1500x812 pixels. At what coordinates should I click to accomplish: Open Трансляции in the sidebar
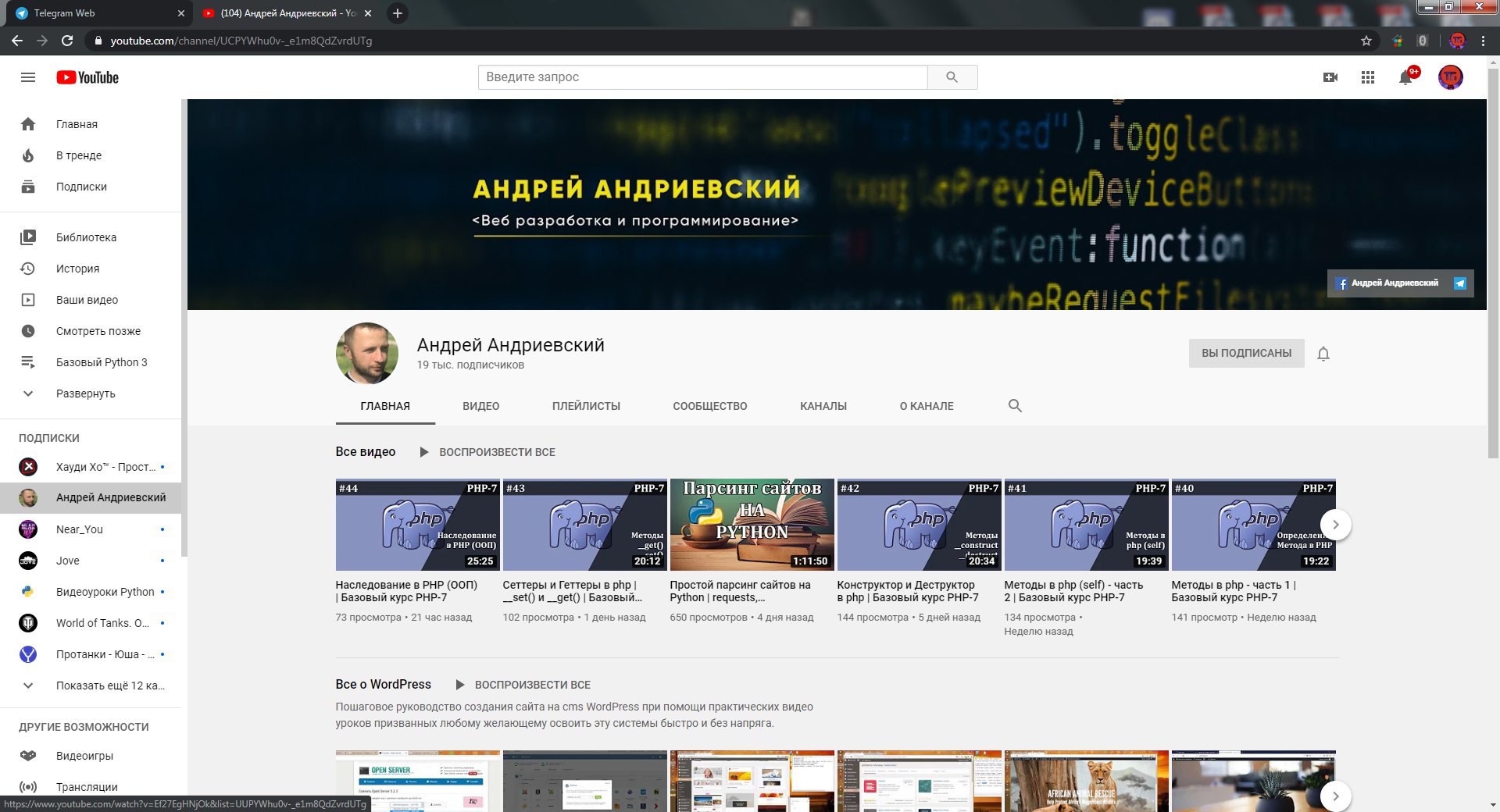pos(91,787)
